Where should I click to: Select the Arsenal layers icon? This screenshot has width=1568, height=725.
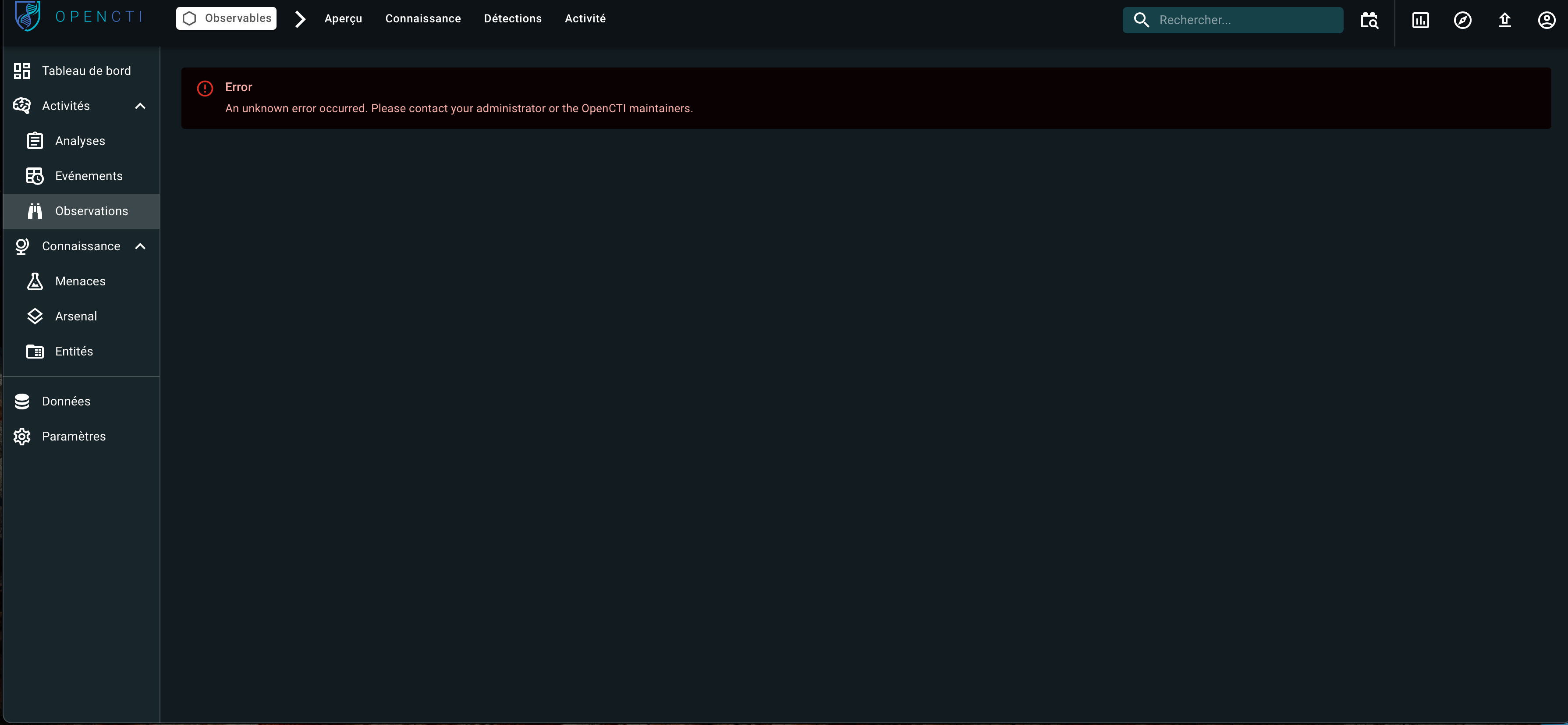tap(35, 316)
